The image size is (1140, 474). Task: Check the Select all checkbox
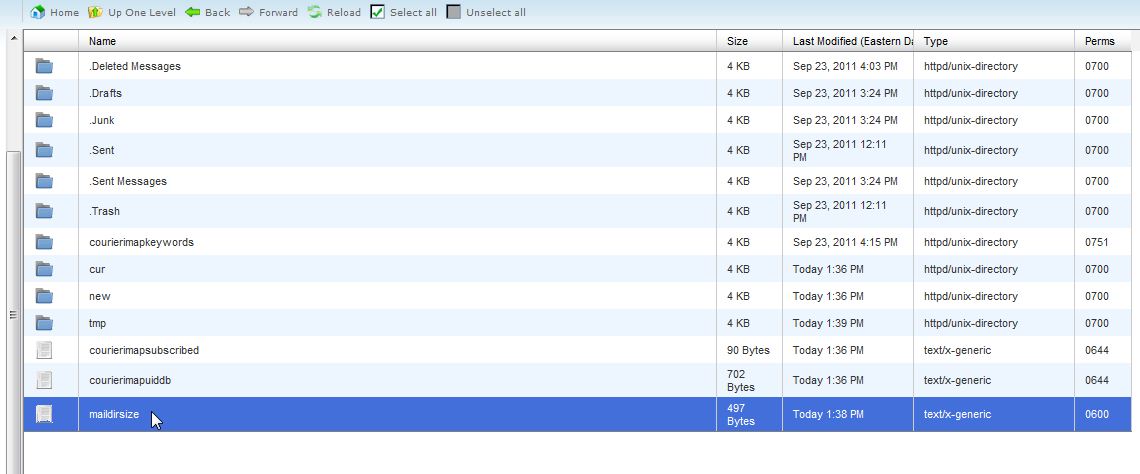coord(378,12)
